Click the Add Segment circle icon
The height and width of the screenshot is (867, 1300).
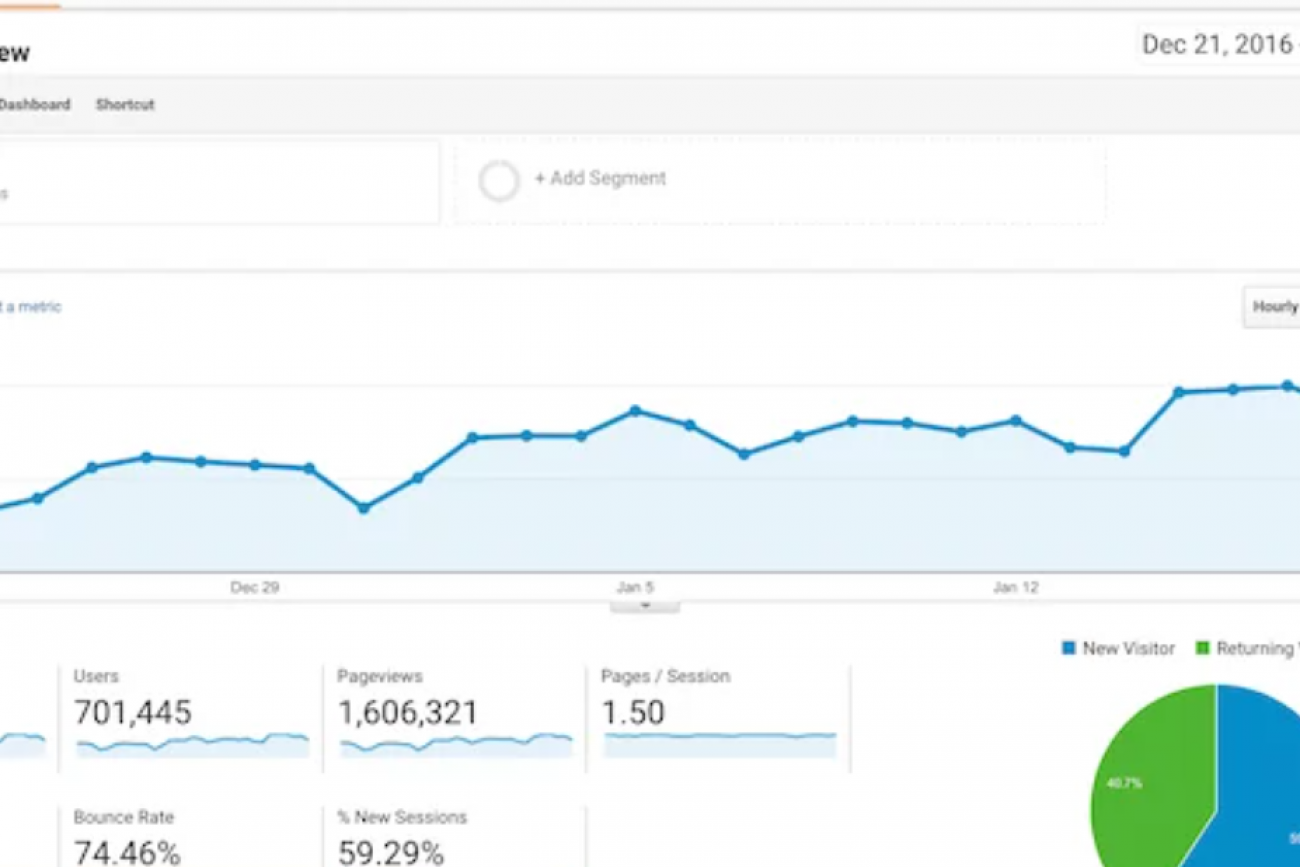[499, 182]
